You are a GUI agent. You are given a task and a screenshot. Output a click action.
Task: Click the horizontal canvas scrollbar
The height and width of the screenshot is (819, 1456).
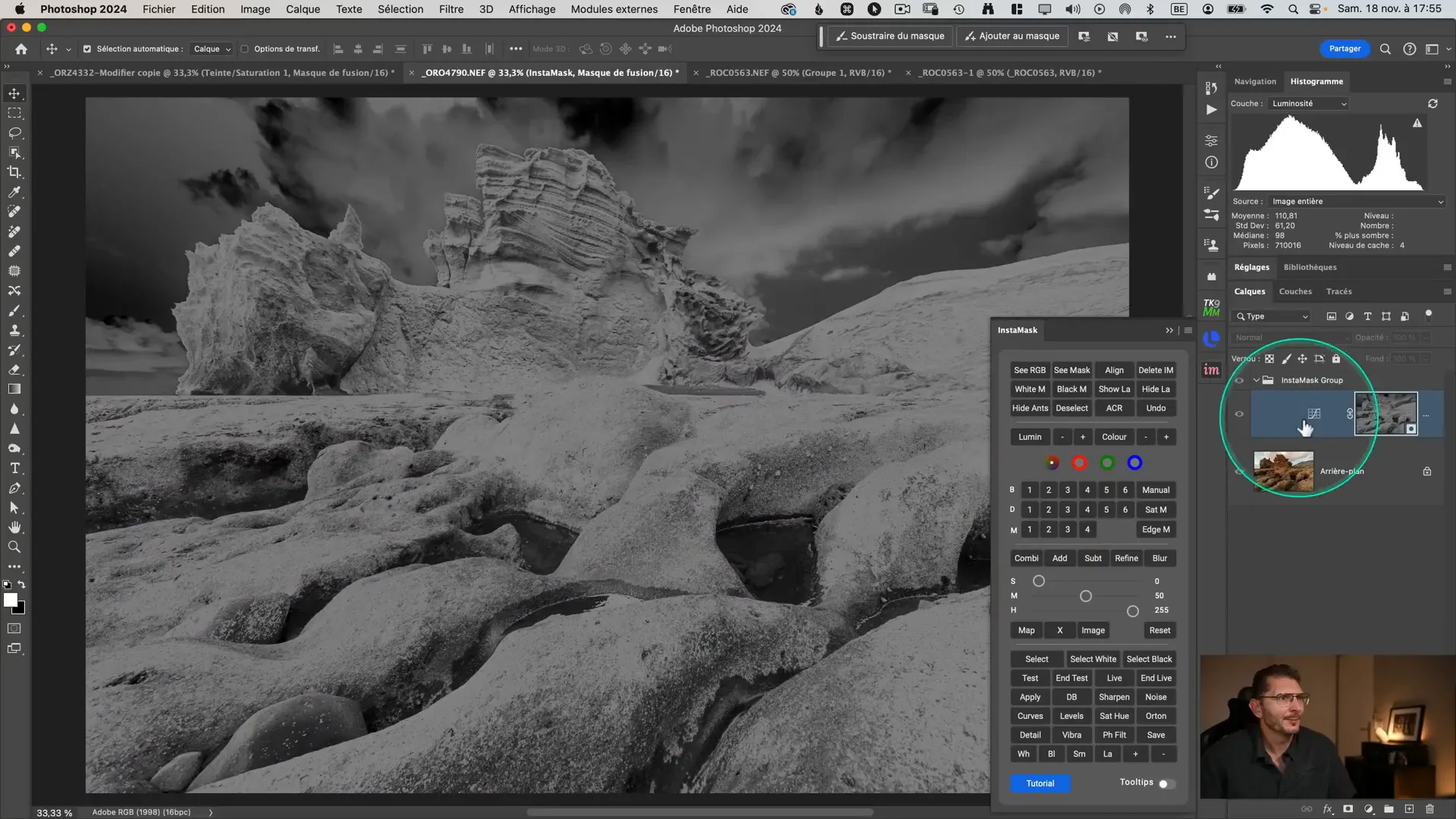coord(699,812)
